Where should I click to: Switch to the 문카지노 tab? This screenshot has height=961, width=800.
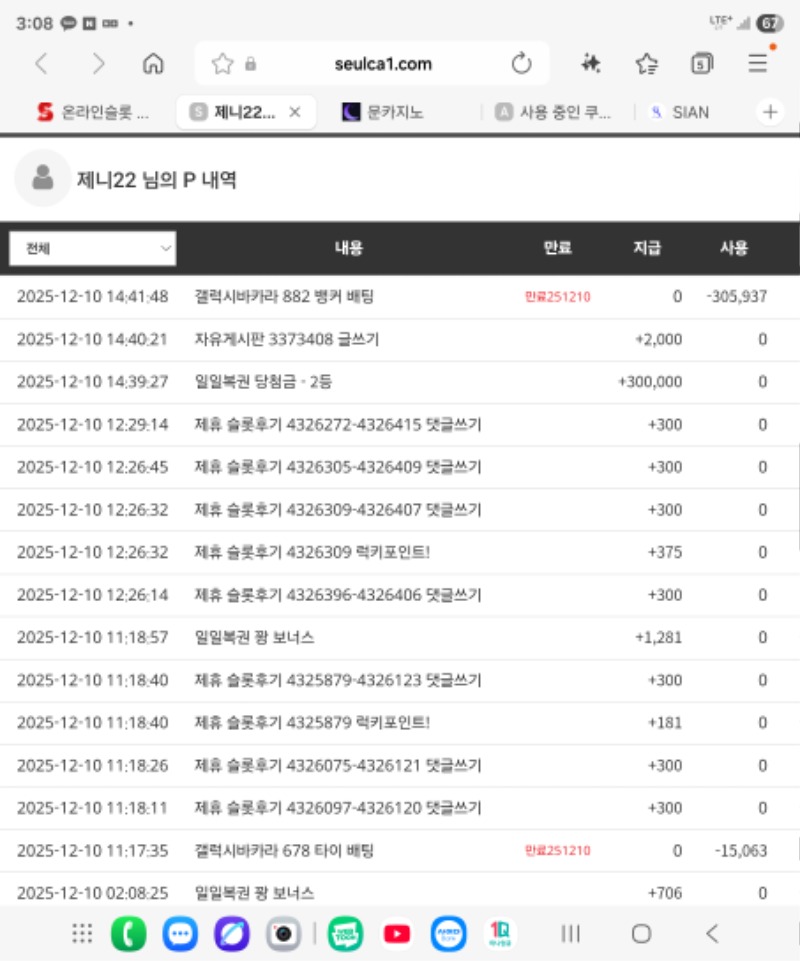tap(390, 112)
